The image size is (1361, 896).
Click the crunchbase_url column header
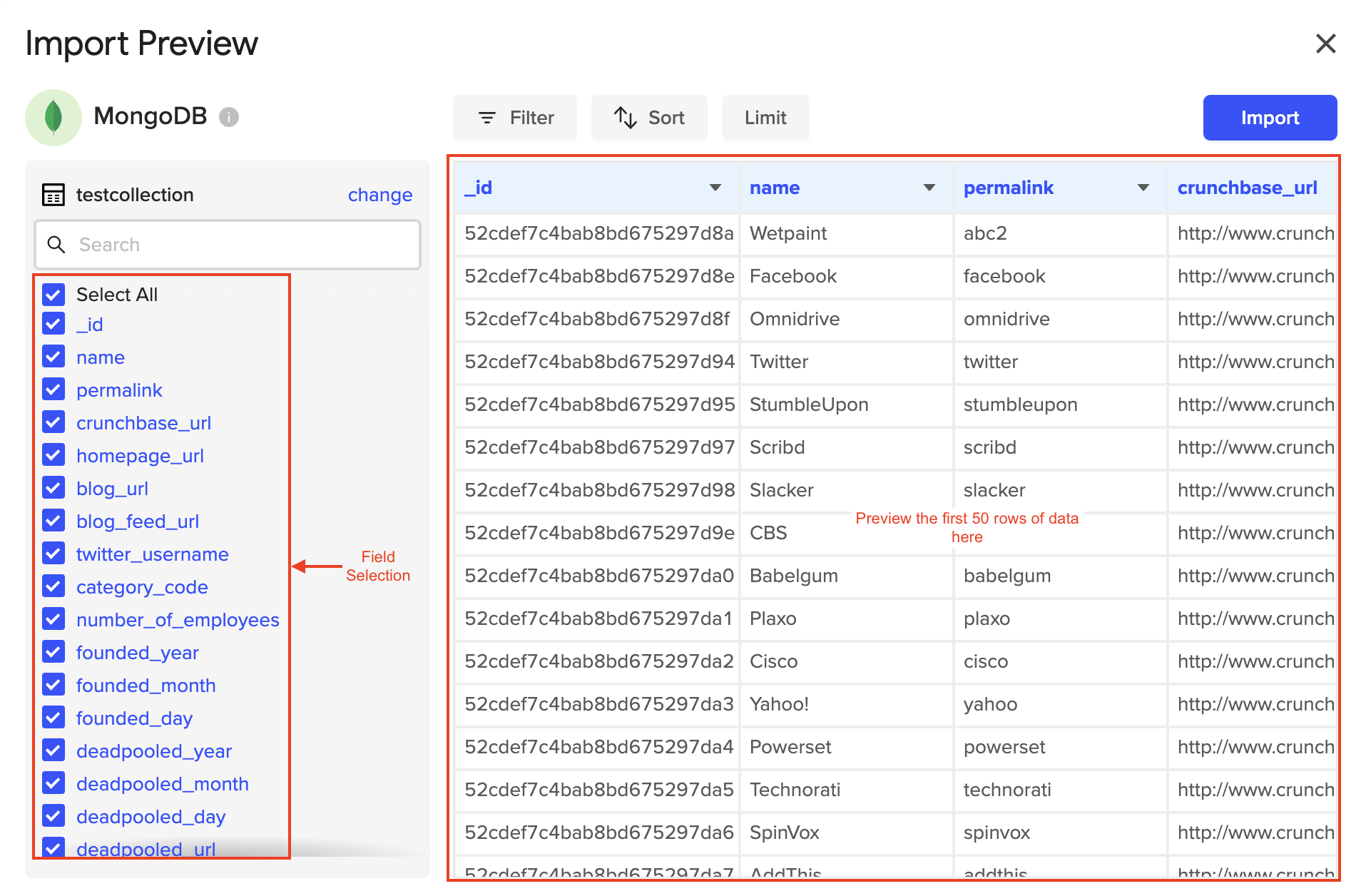[x=1247, y=188]
